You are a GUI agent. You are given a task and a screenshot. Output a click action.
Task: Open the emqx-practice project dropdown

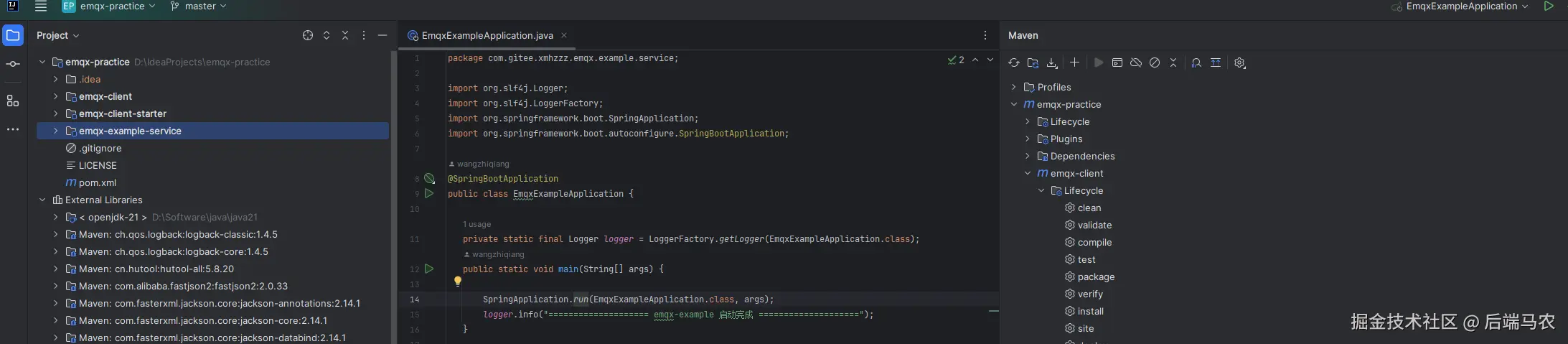click(x=108, y=6)
